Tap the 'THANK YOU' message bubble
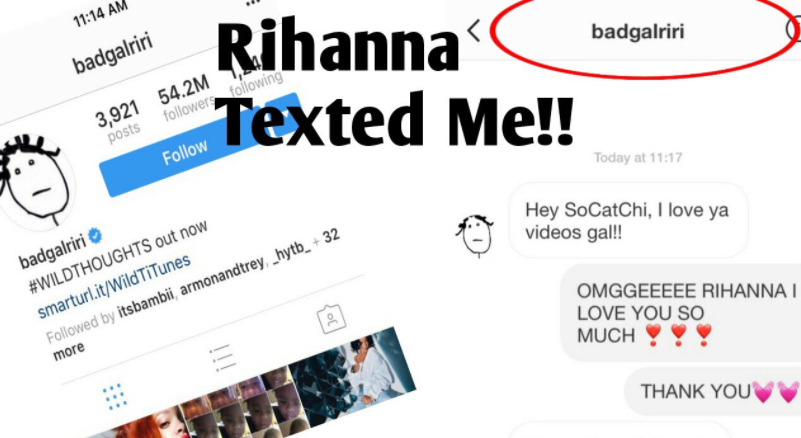 [x=713, y=391]
